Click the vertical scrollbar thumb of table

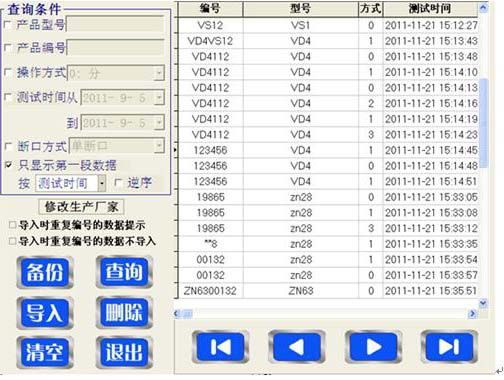point(483,123)
